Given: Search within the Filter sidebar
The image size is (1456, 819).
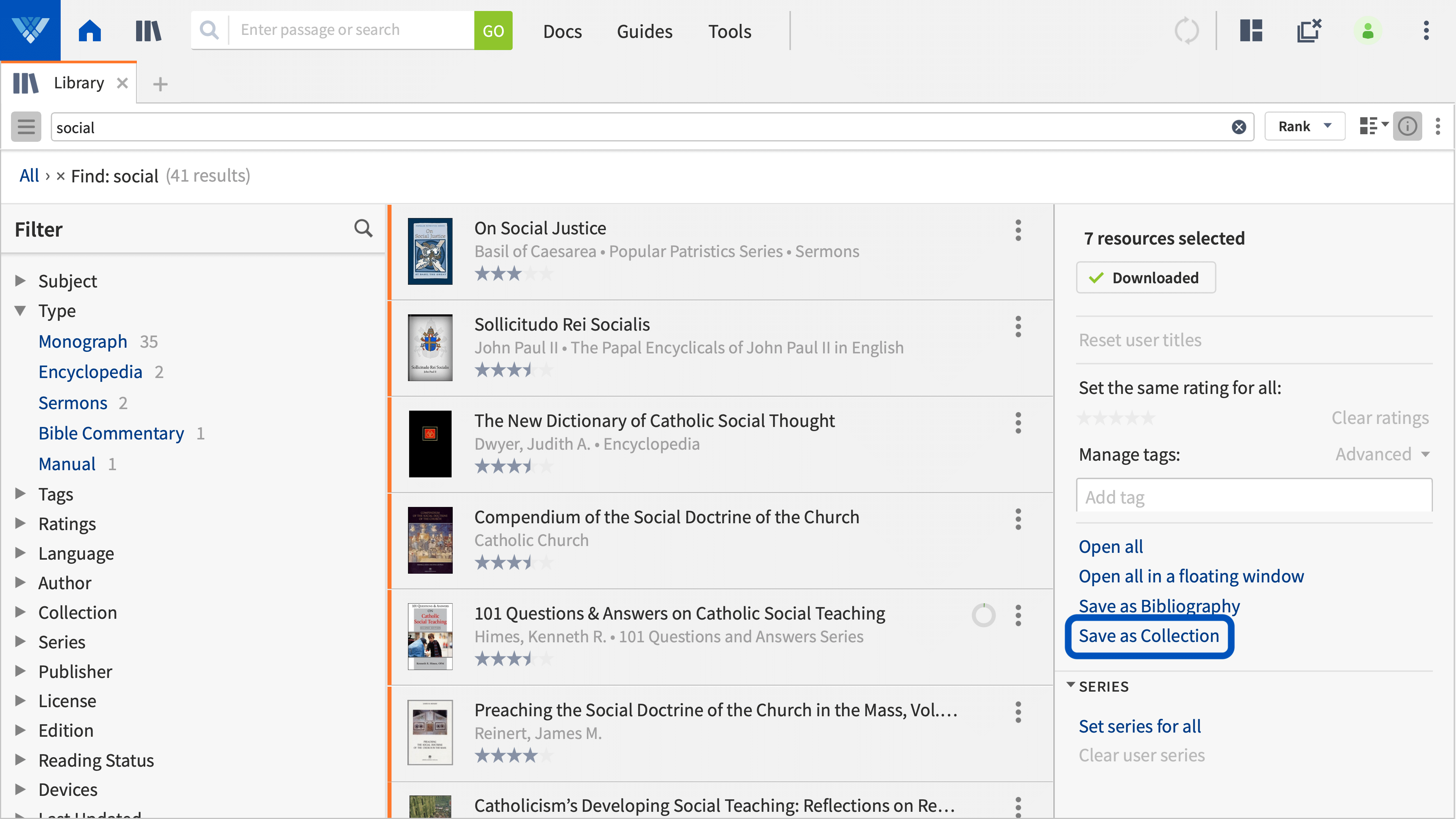Looking at the screenshot, I should click(x=363, y=228).
